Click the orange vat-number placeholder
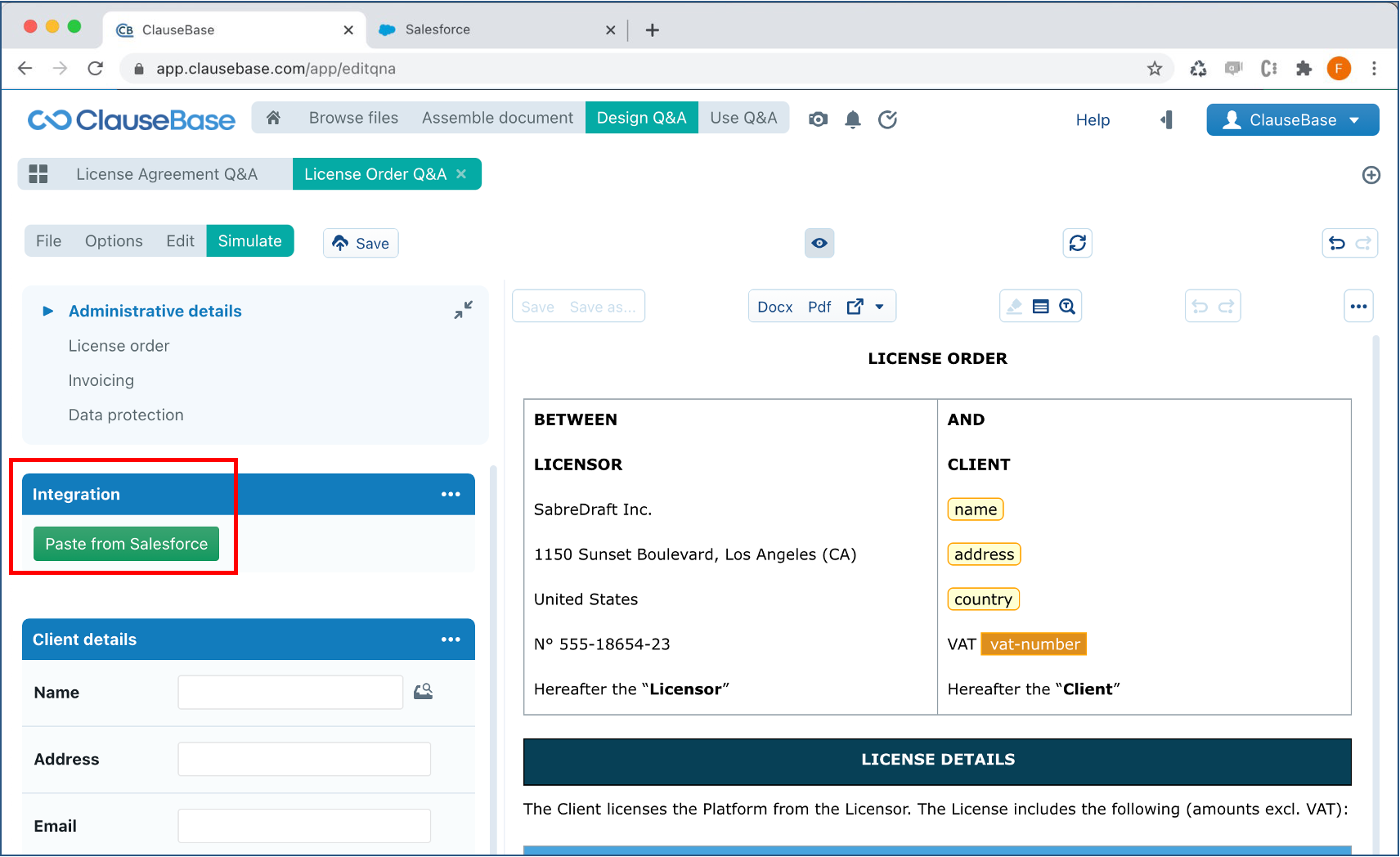The height and width of the screenshot is (857, 1400). click(x=1034, y=644)
